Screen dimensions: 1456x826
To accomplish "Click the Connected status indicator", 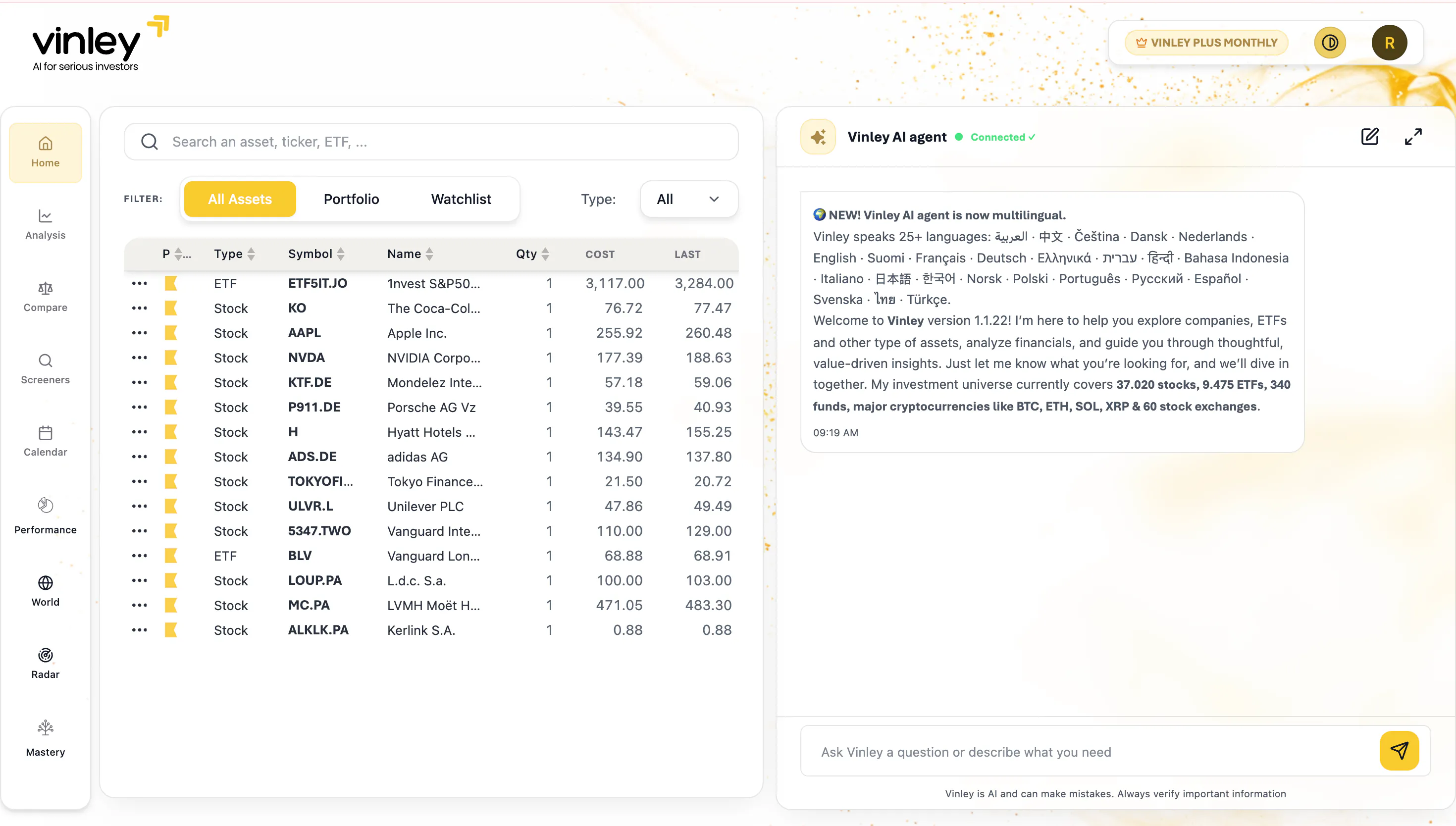I will click(x=996, y=137).
